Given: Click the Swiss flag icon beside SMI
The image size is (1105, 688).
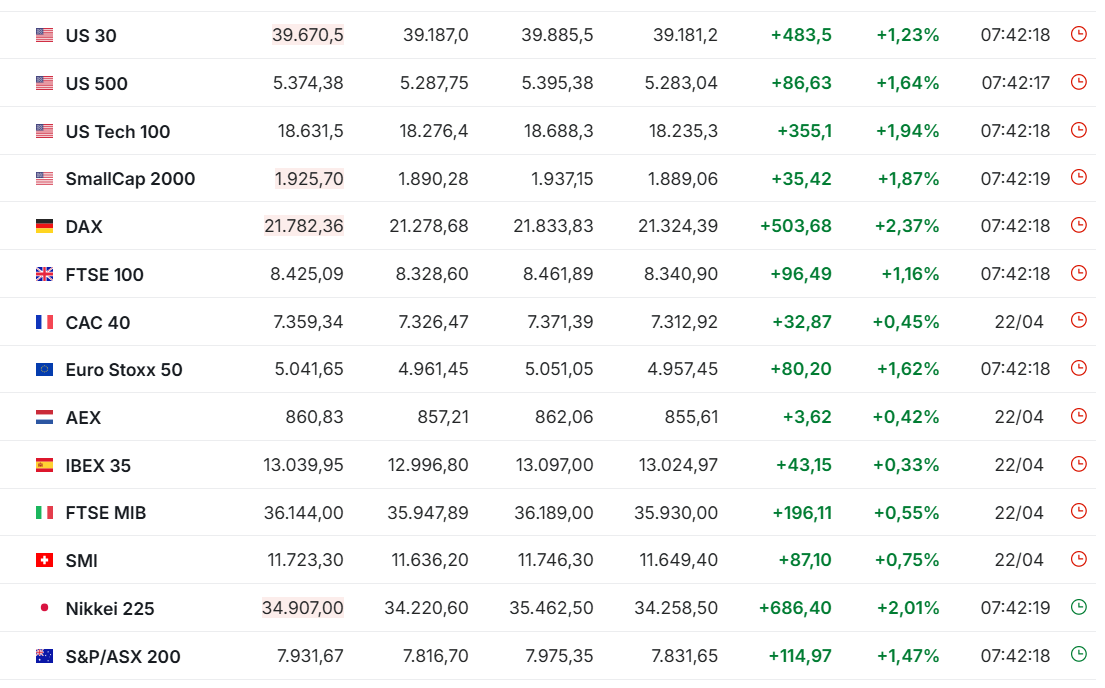Looking at the screenshot, I should [44, 560].
